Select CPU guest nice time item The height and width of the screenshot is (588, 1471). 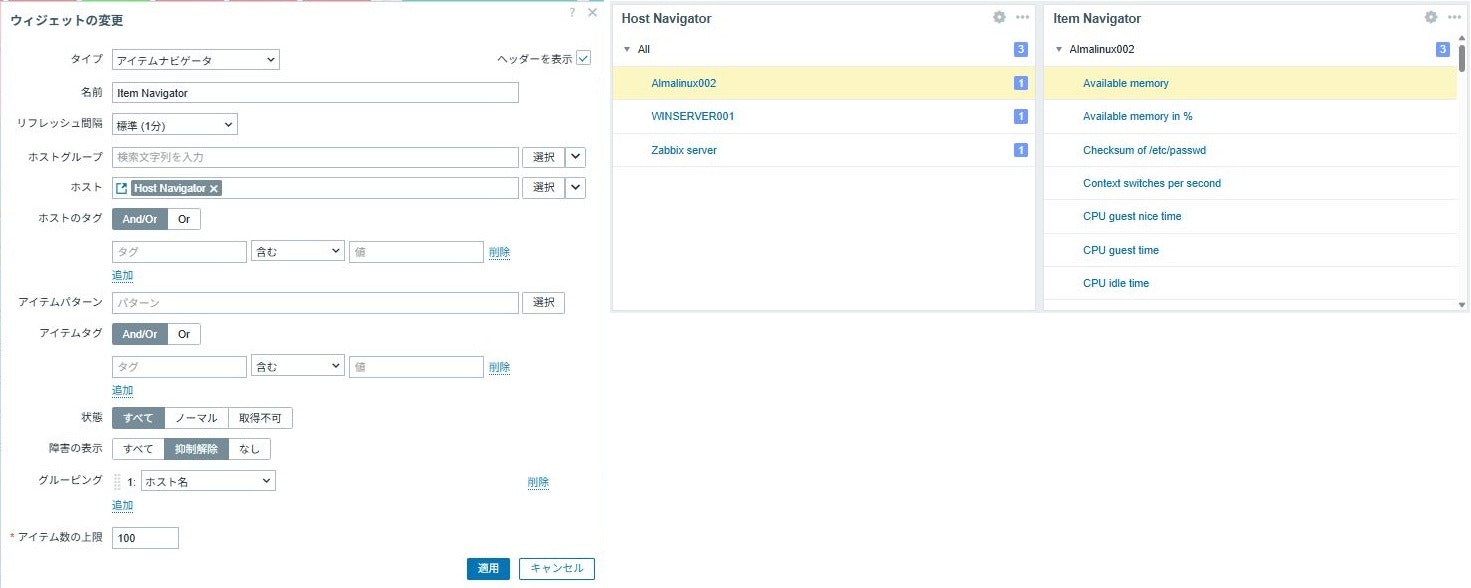tap(1132, 216)
